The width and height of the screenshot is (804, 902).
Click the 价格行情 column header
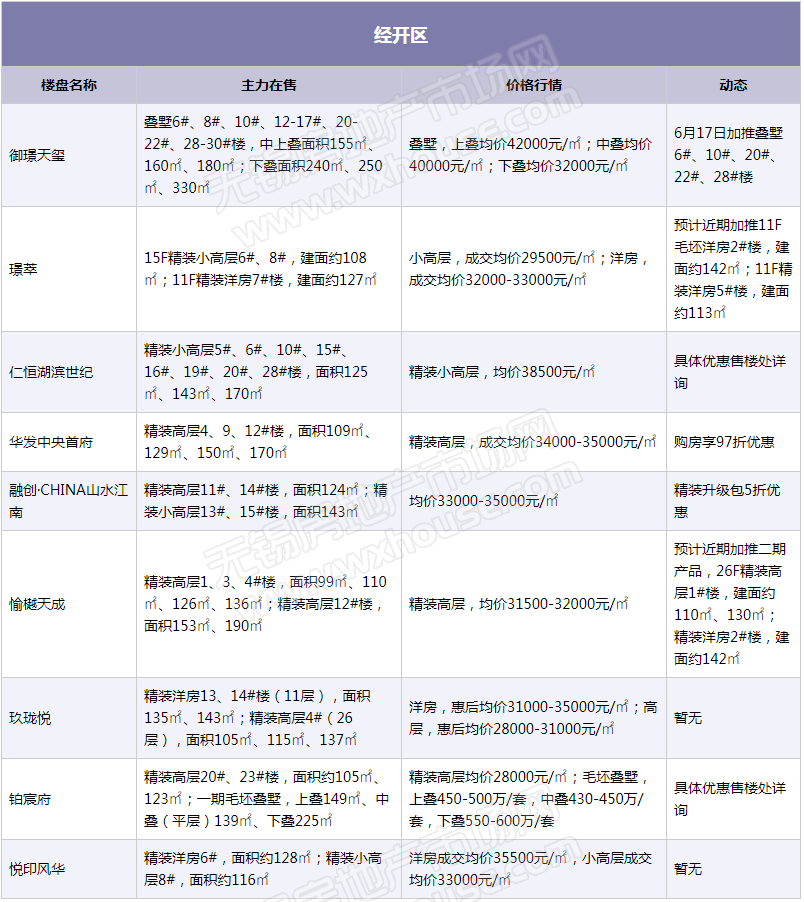tap(534, 85)
